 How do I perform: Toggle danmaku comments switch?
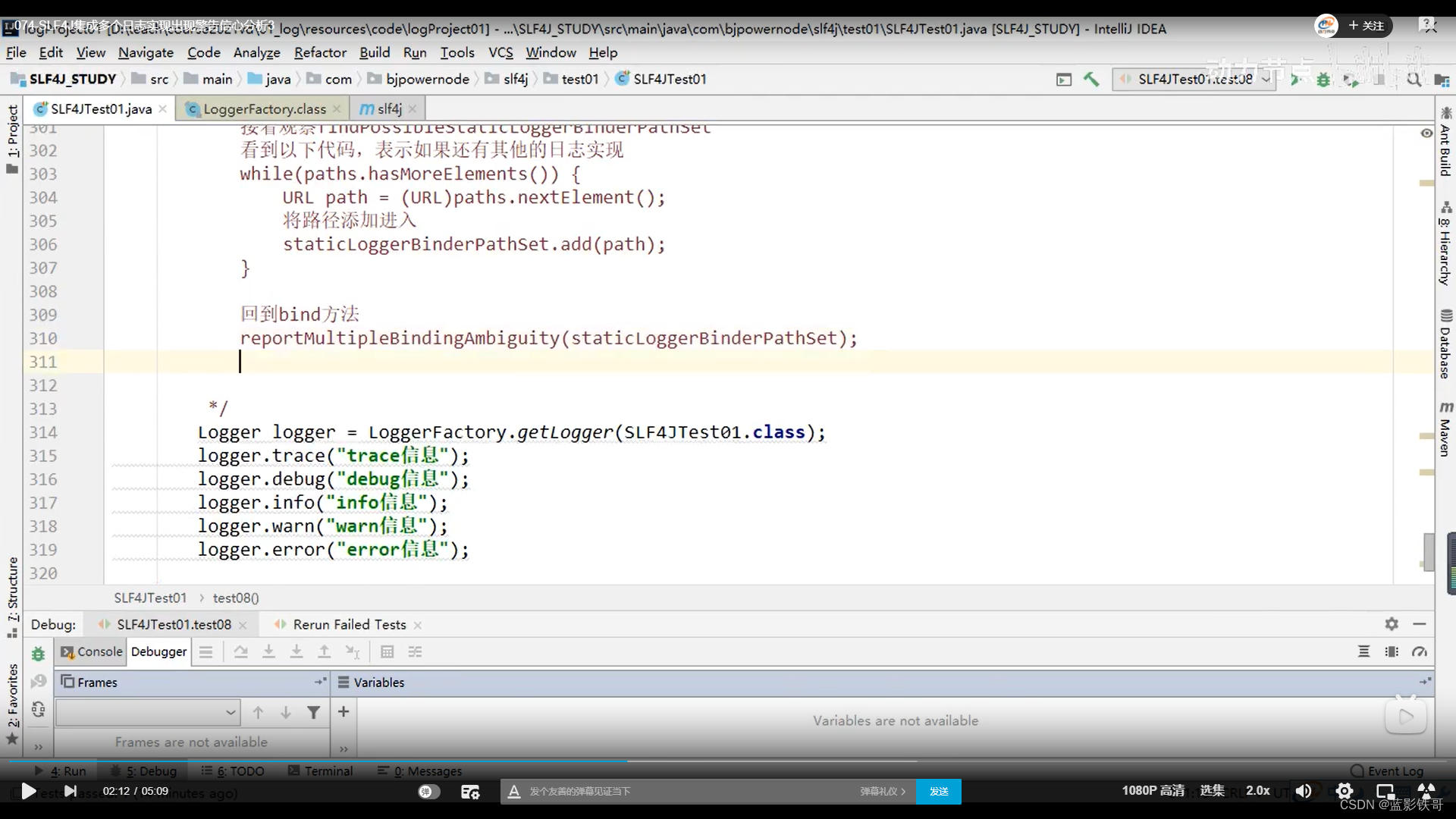[428, 791]
